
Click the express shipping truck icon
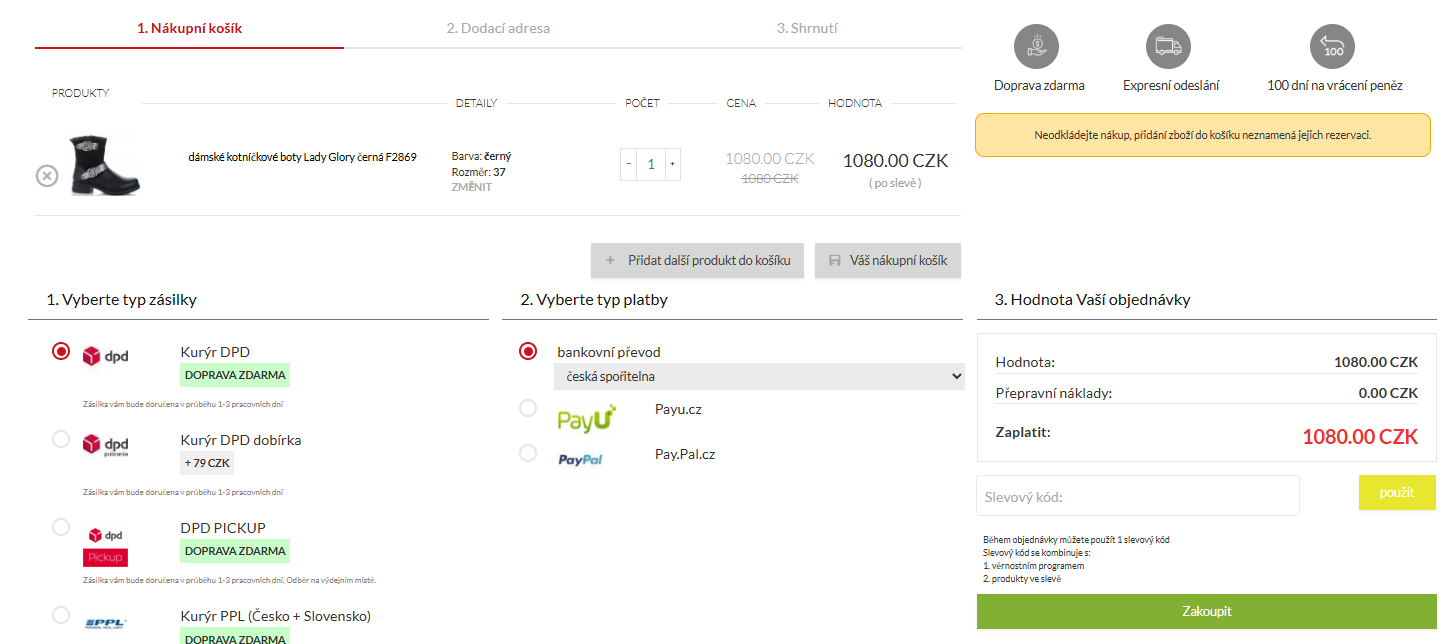1168,46
